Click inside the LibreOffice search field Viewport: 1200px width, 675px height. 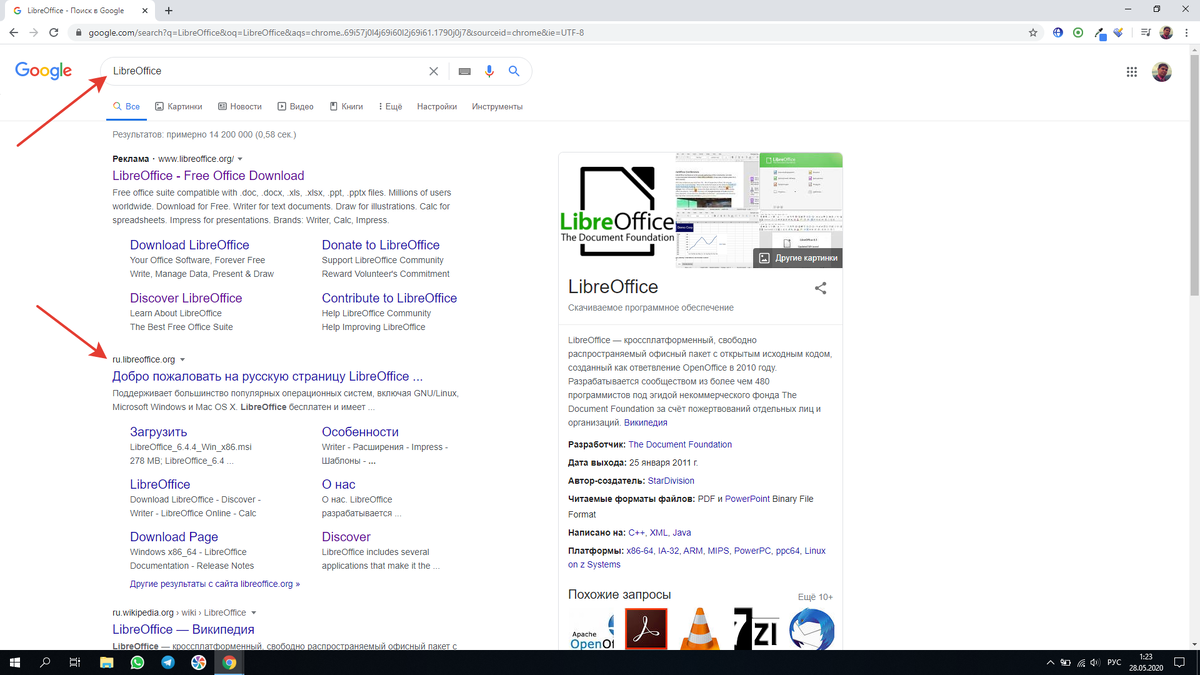[265, 71]
